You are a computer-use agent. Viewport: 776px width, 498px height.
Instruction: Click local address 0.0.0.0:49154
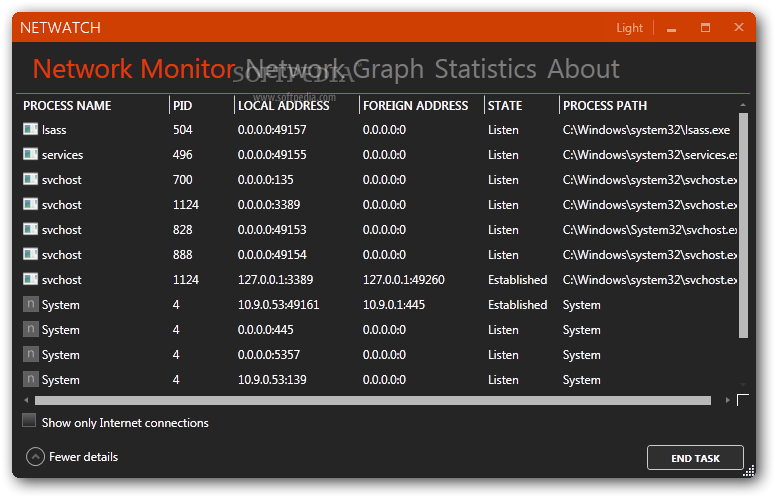coord(272,254)
